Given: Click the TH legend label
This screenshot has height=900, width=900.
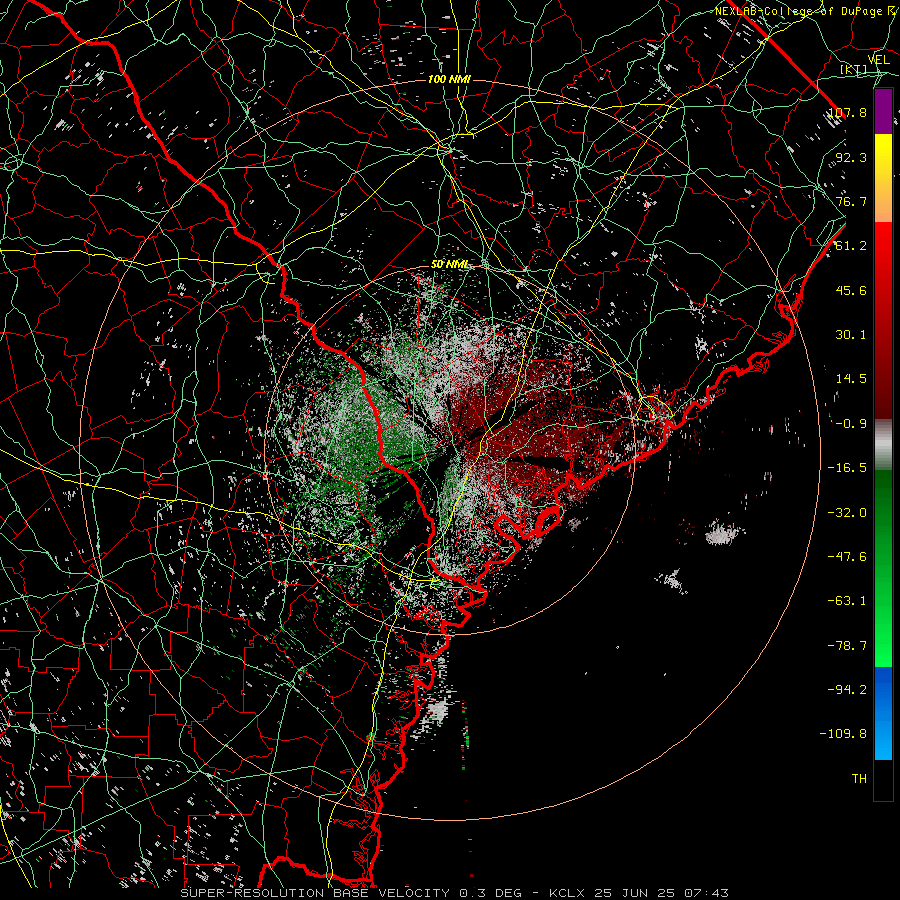Looking at the screenshot, I should [859, 779].
